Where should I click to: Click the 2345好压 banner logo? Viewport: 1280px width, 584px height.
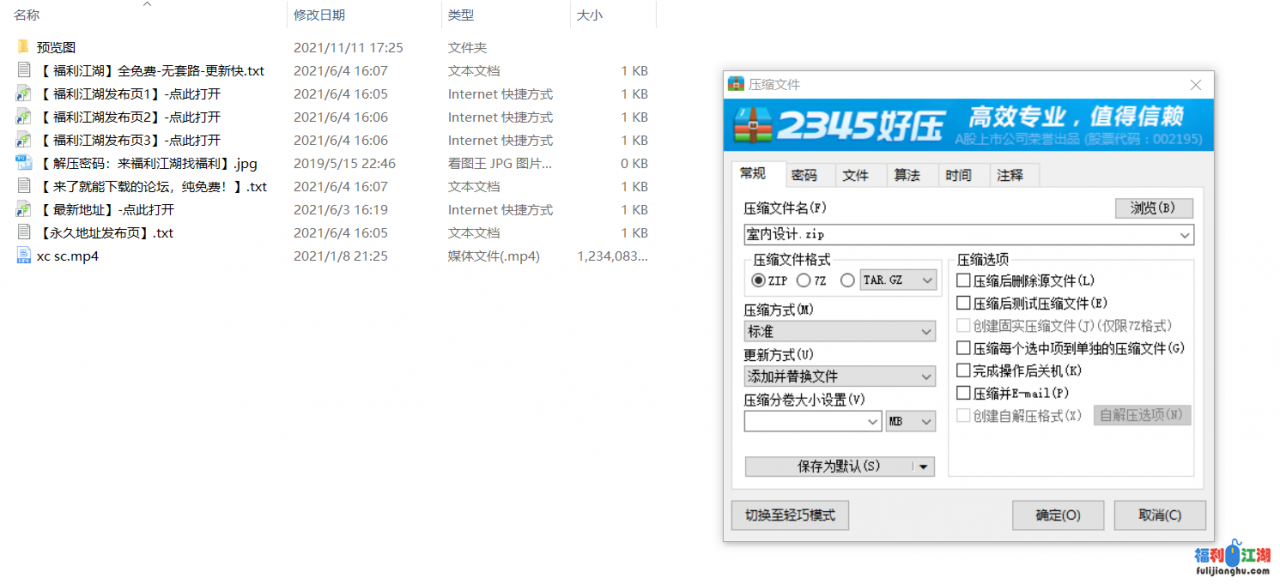tap(839, 125)
